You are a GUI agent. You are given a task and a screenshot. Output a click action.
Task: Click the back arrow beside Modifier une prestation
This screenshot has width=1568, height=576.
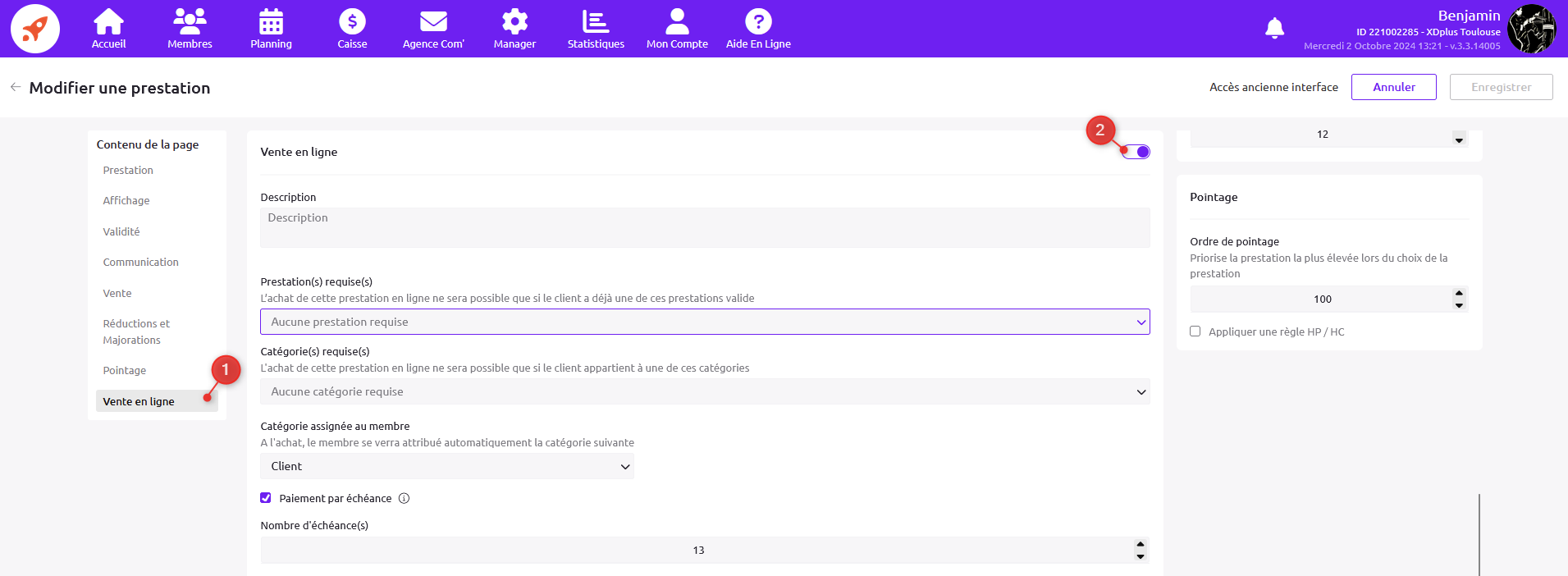[16, 87]
